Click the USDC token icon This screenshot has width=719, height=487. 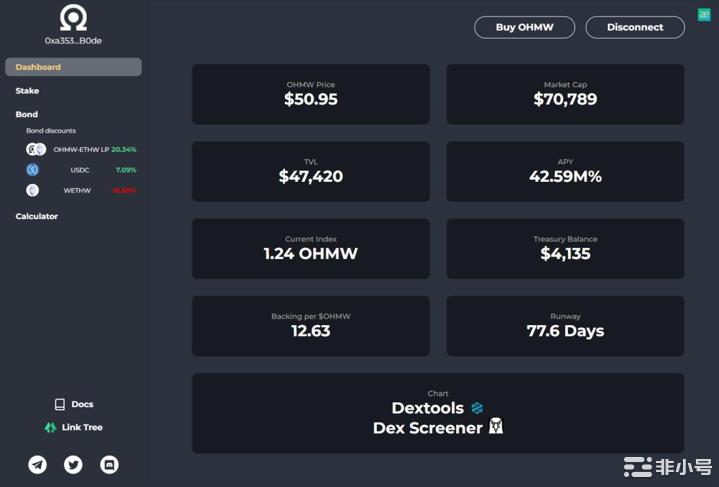32,170
